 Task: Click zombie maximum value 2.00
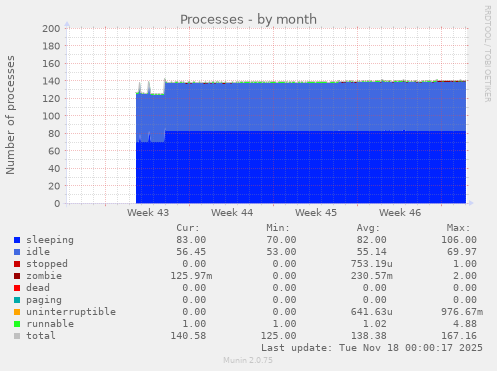(465, 276)
